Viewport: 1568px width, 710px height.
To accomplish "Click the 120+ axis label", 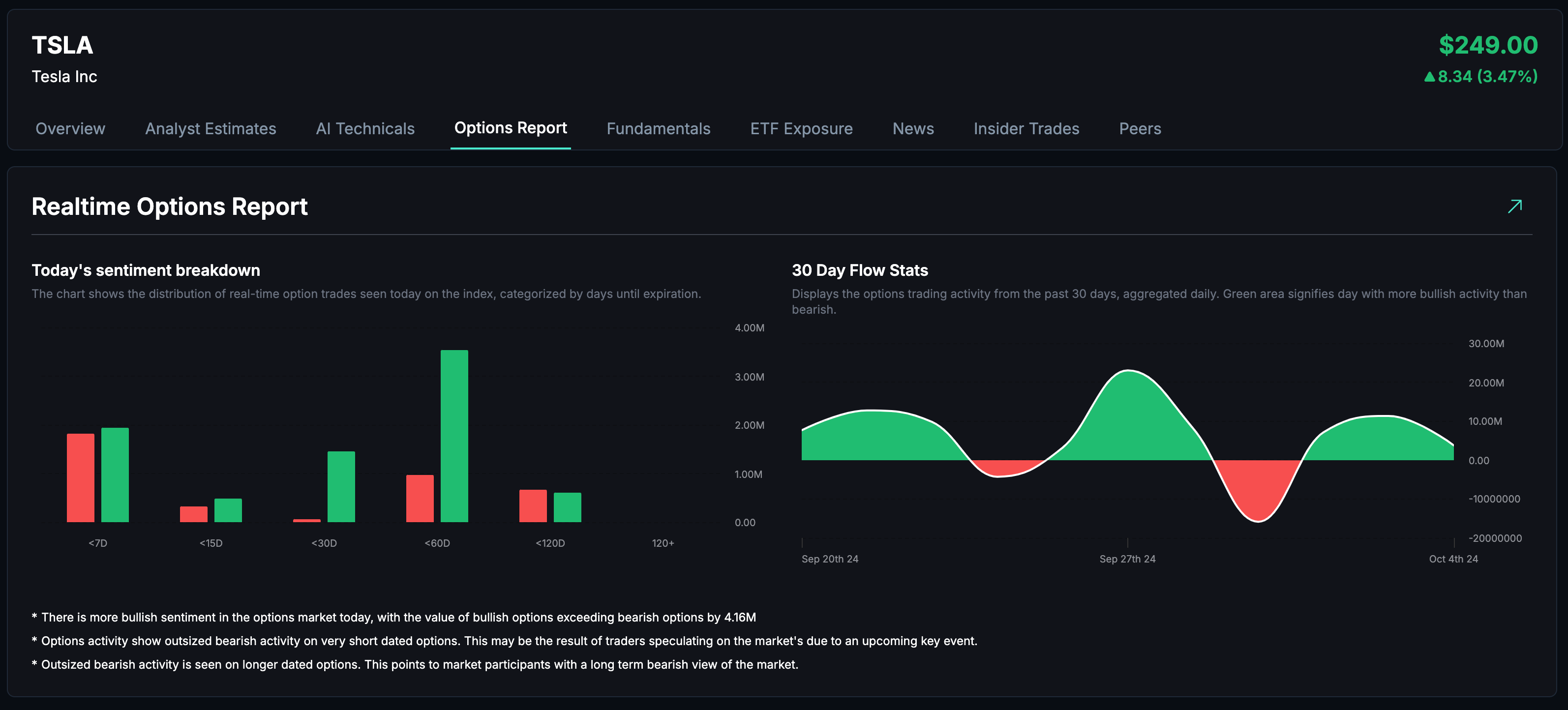I will [663, 543].
